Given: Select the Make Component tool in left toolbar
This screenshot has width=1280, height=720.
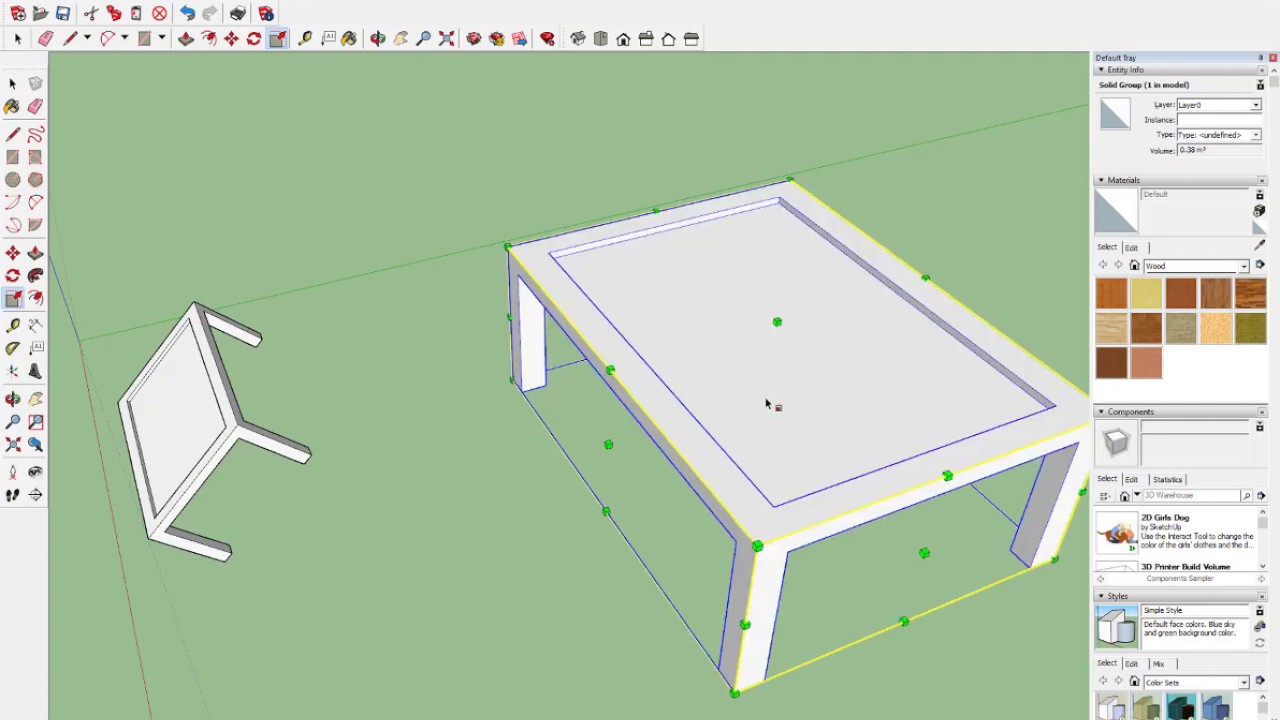Looking at the screenshot, I should coord(35,84).
